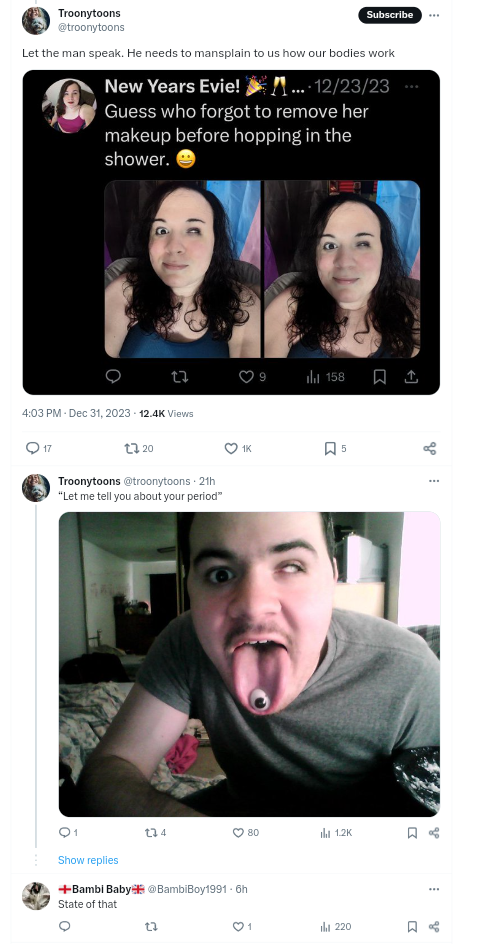Viewport: 477px width, 944px height.
Task: Show replies under the thread
Action: click(x=88, y=860)
